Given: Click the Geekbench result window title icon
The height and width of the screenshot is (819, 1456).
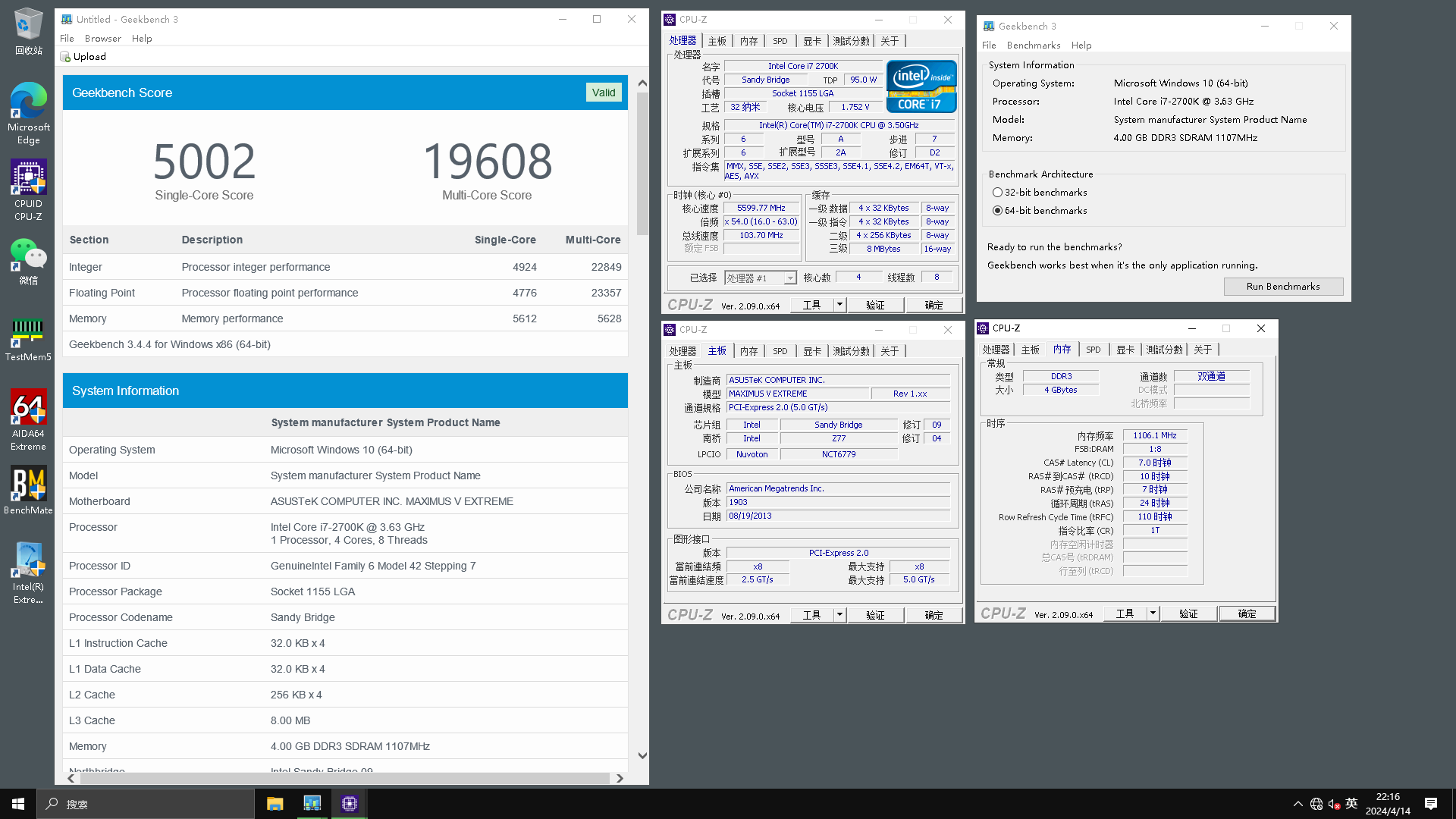Looking at the screenshot, I should [67, 19].
